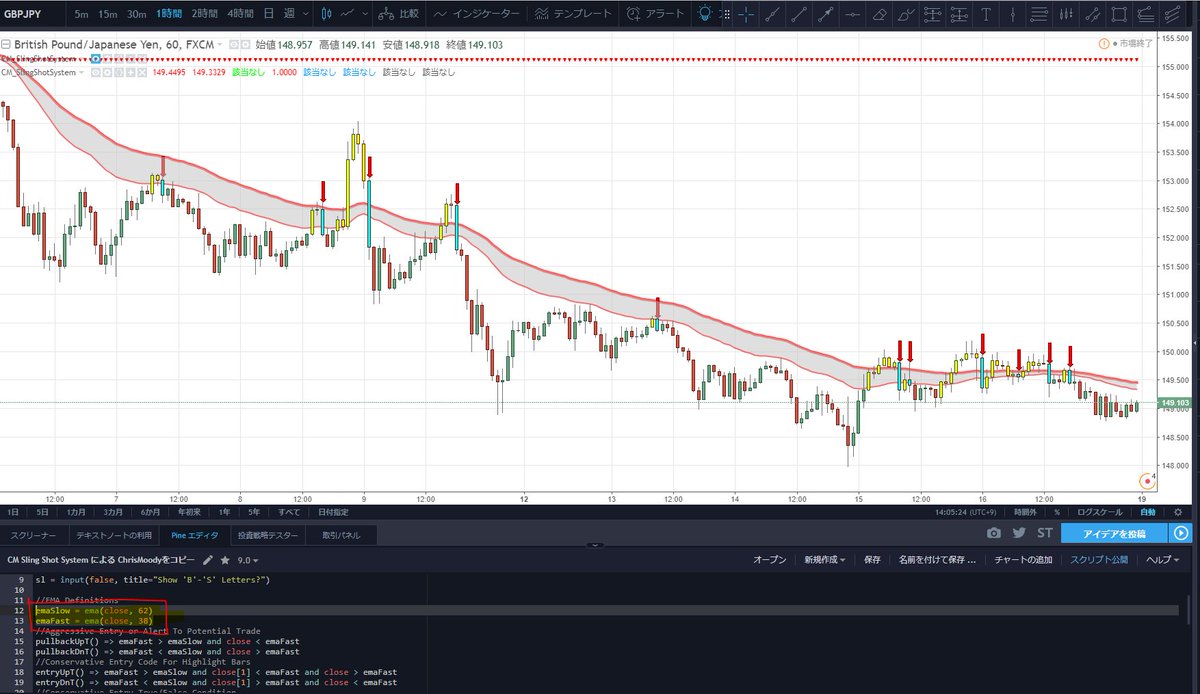Click the オープン script menu item
This screenshot has width=1200, height=694.
point(770,560)
